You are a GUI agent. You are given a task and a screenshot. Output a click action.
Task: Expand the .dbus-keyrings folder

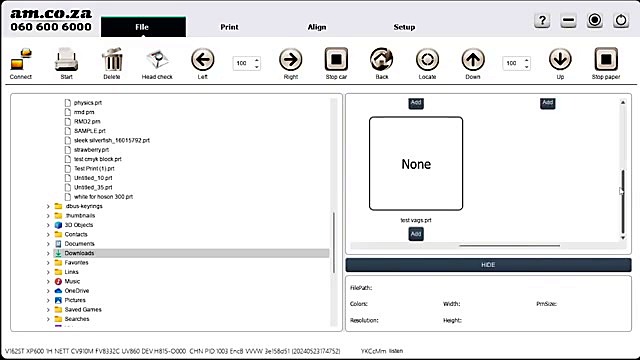pos(48,206)
